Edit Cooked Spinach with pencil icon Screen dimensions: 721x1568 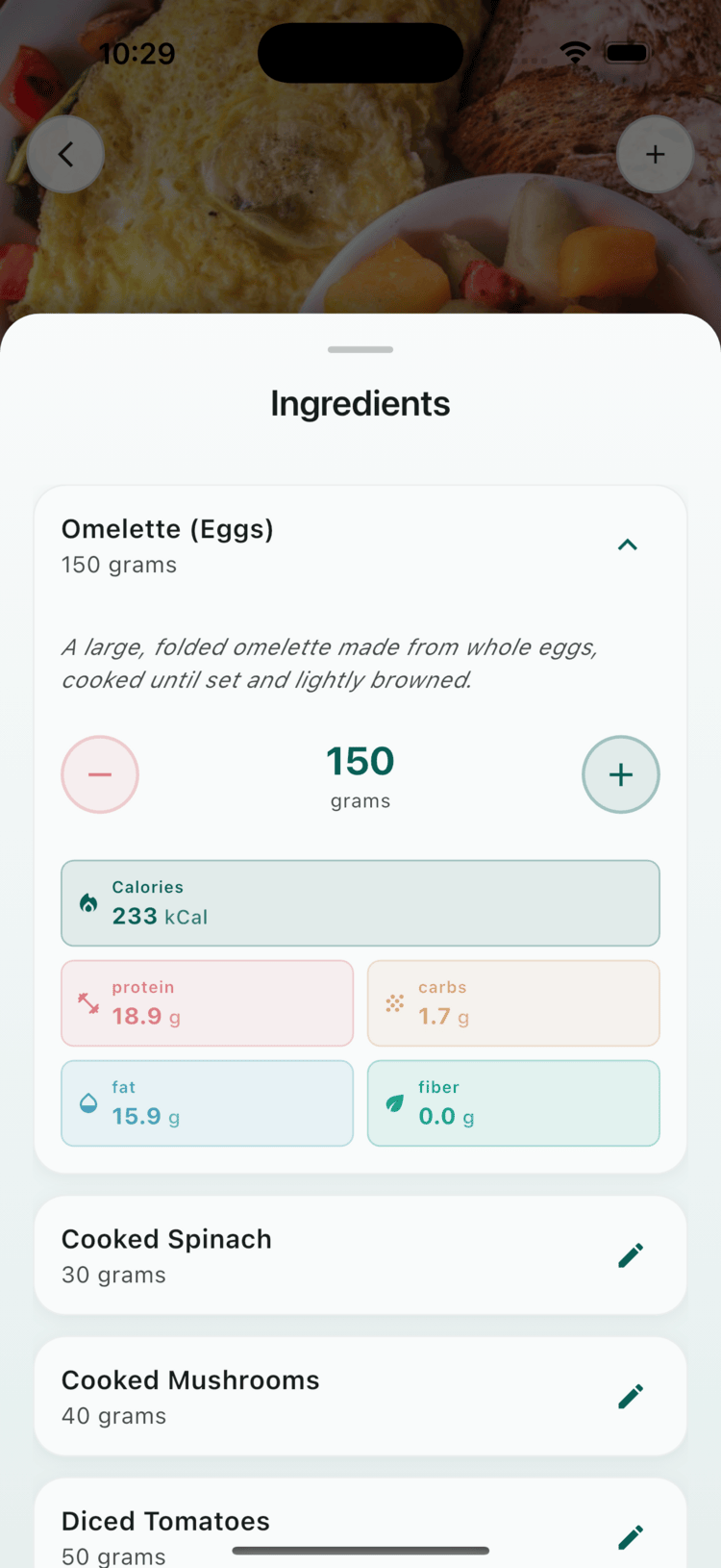[x=631, y=1255]
